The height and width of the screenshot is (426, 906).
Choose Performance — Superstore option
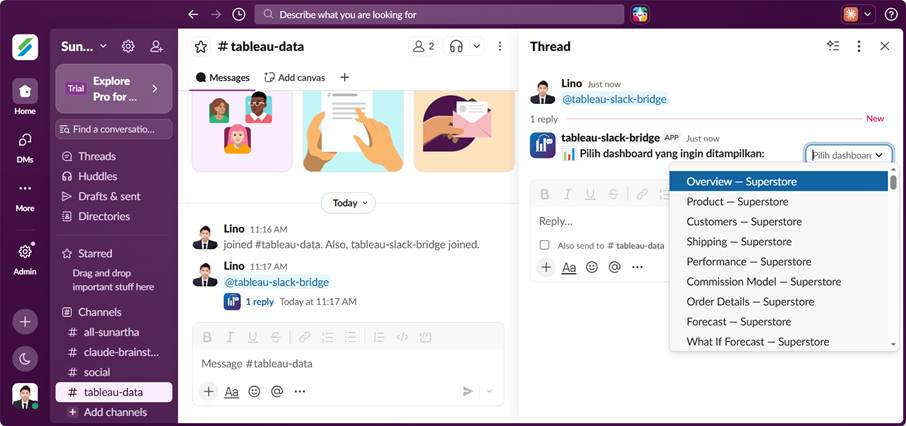coord(778,262)
